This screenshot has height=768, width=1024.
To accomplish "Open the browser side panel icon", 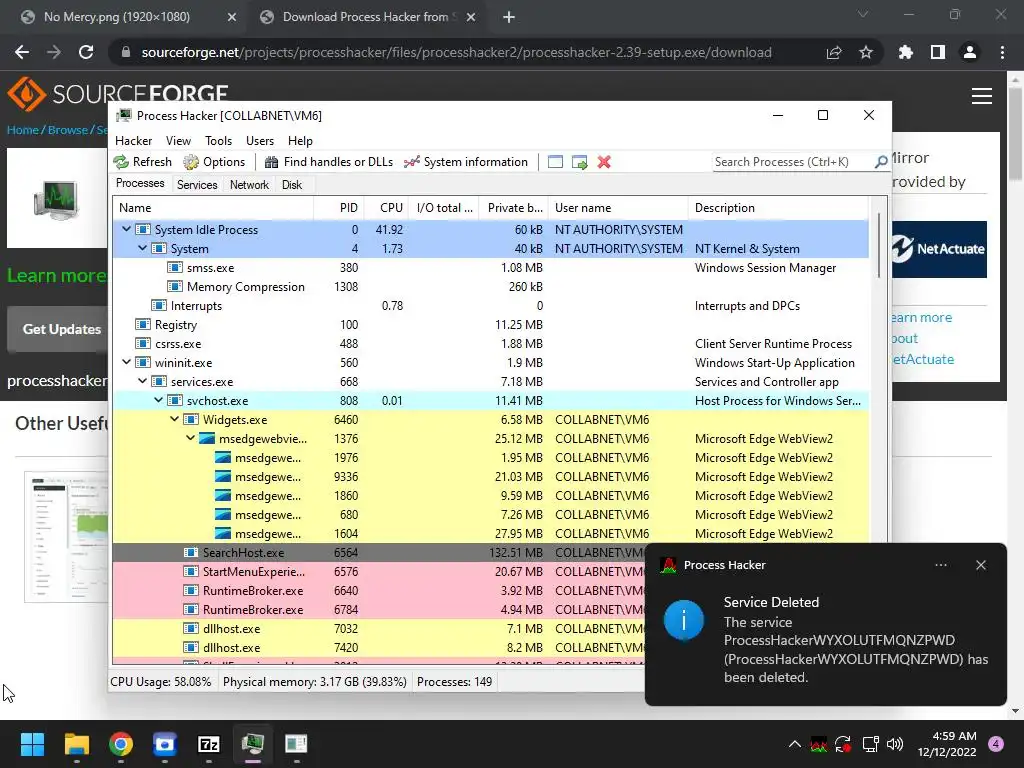I will [x=938, y=52].
